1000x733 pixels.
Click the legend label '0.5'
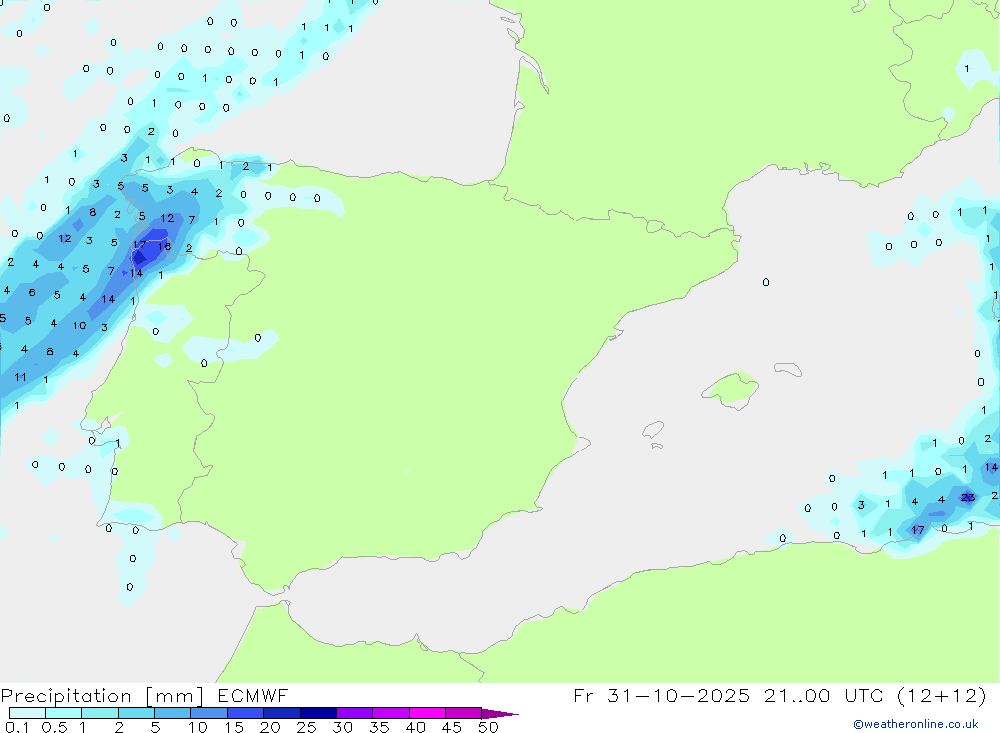[54, 727]
